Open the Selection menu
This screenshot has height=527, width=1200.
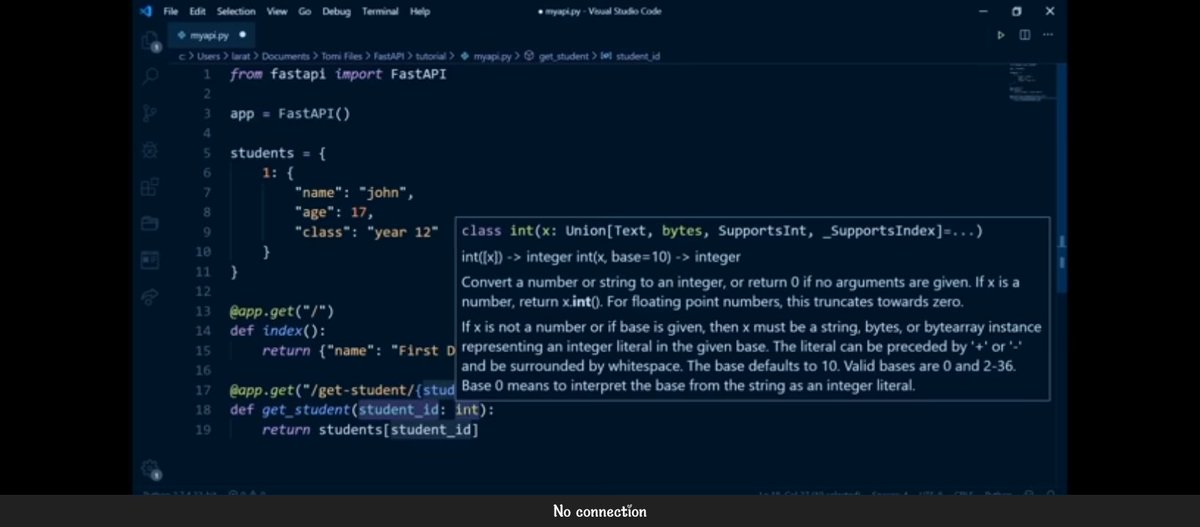[x=236, y=11]
